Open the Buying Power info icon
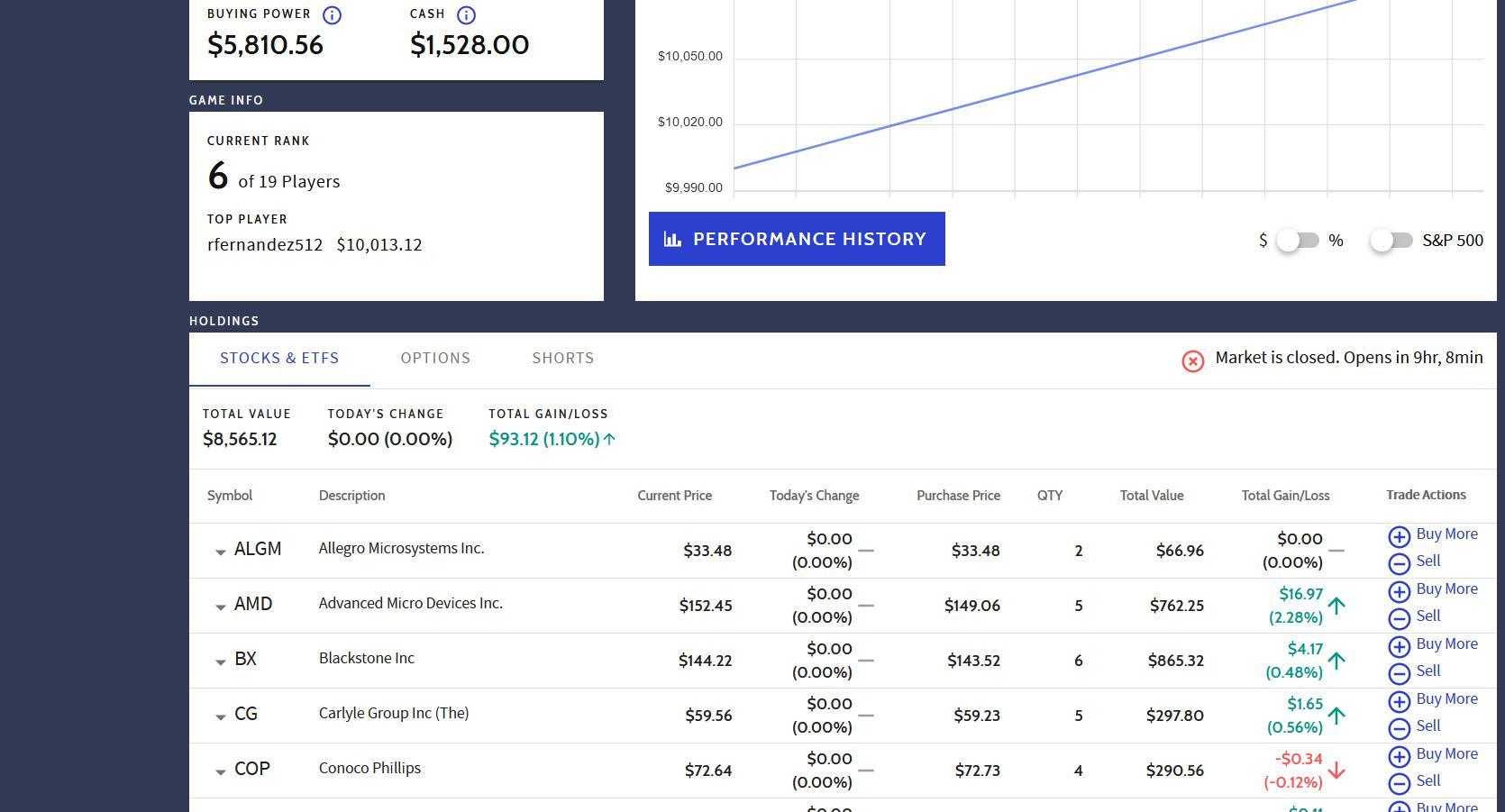This screenshot has height=812, width=1505. pos(332,15)
